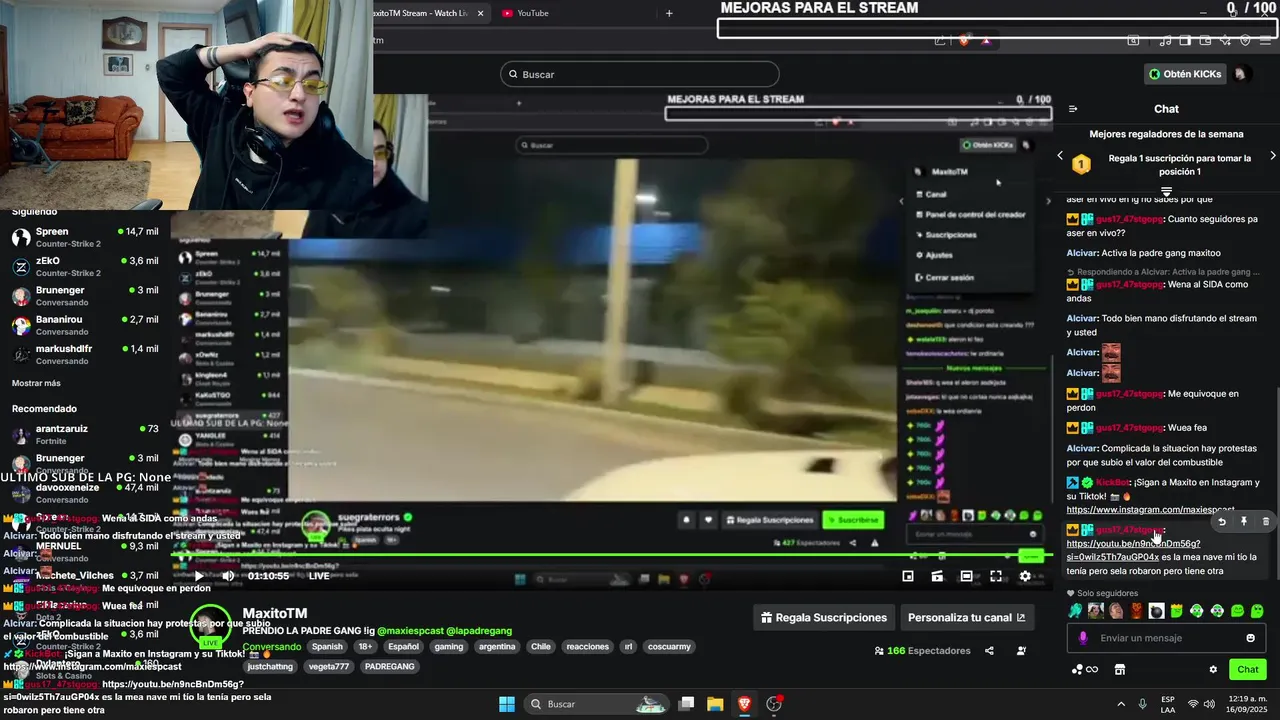Image resolution: width=1280 pixels, height=720 pixels.
Task: Click the bomb emote in quick emotes
Action: pyautogui.click(x=1156, y=611)
